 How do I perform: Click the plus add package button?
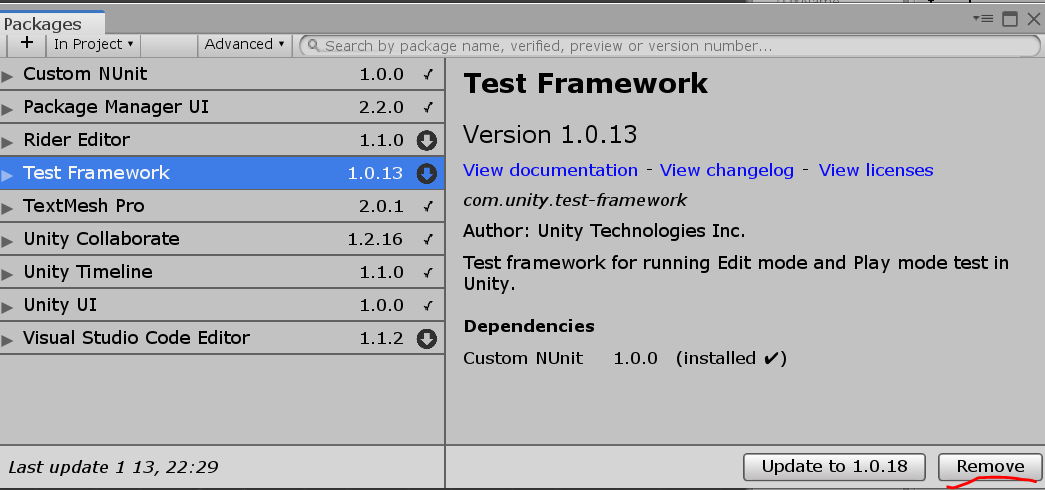point(26,44)
